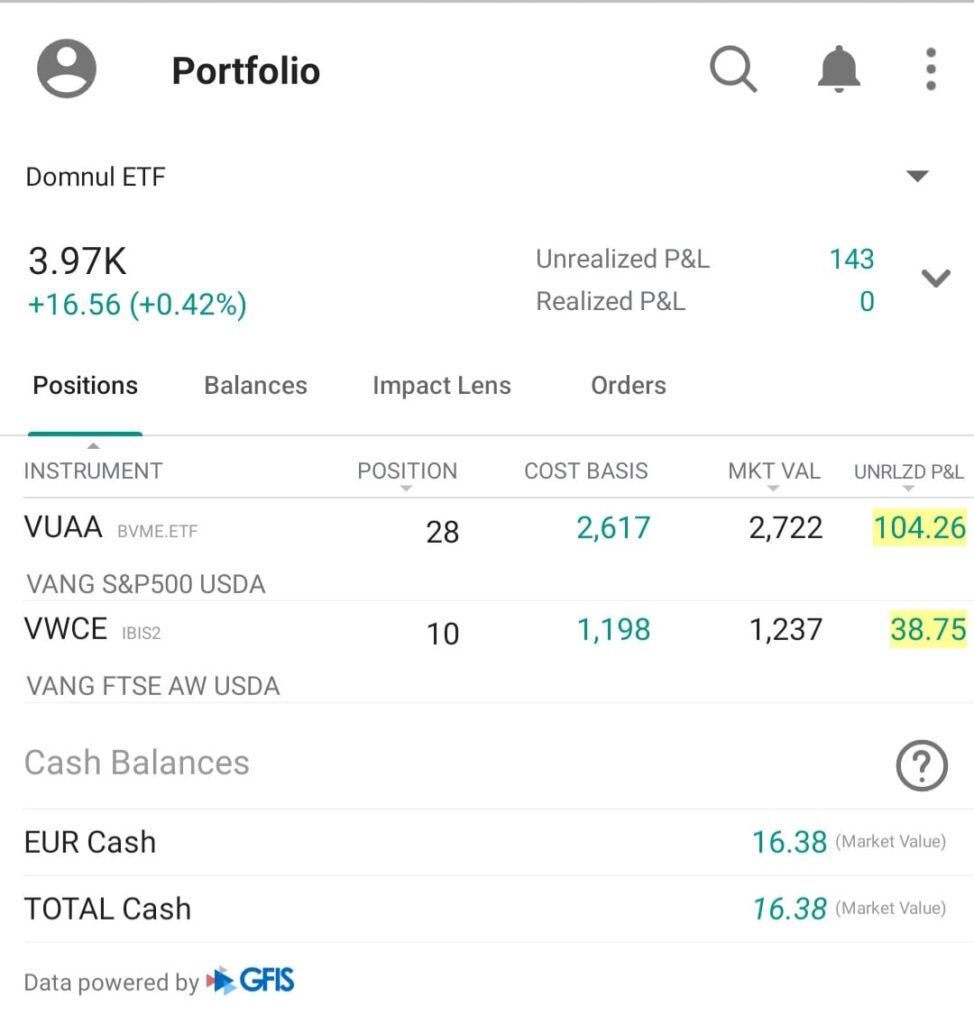The image size is (974, 1024).
Task: Sort by the MKT VAL column
Action: 773,472
